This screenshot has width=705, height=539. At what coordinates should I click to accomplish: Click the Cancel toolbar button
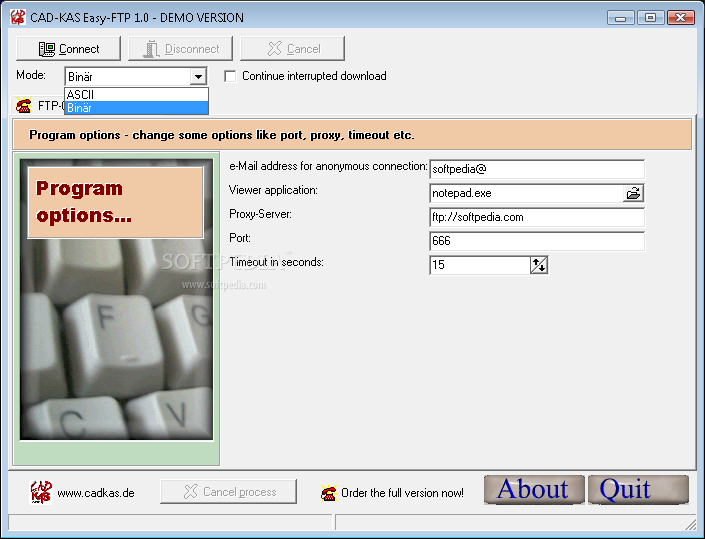click(x=292, y=49)
